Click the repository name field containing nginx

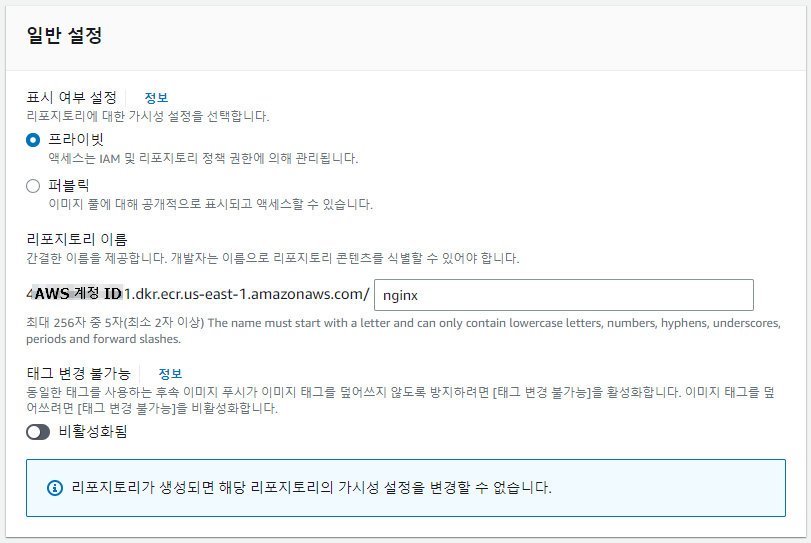click(x=564, y=295)
